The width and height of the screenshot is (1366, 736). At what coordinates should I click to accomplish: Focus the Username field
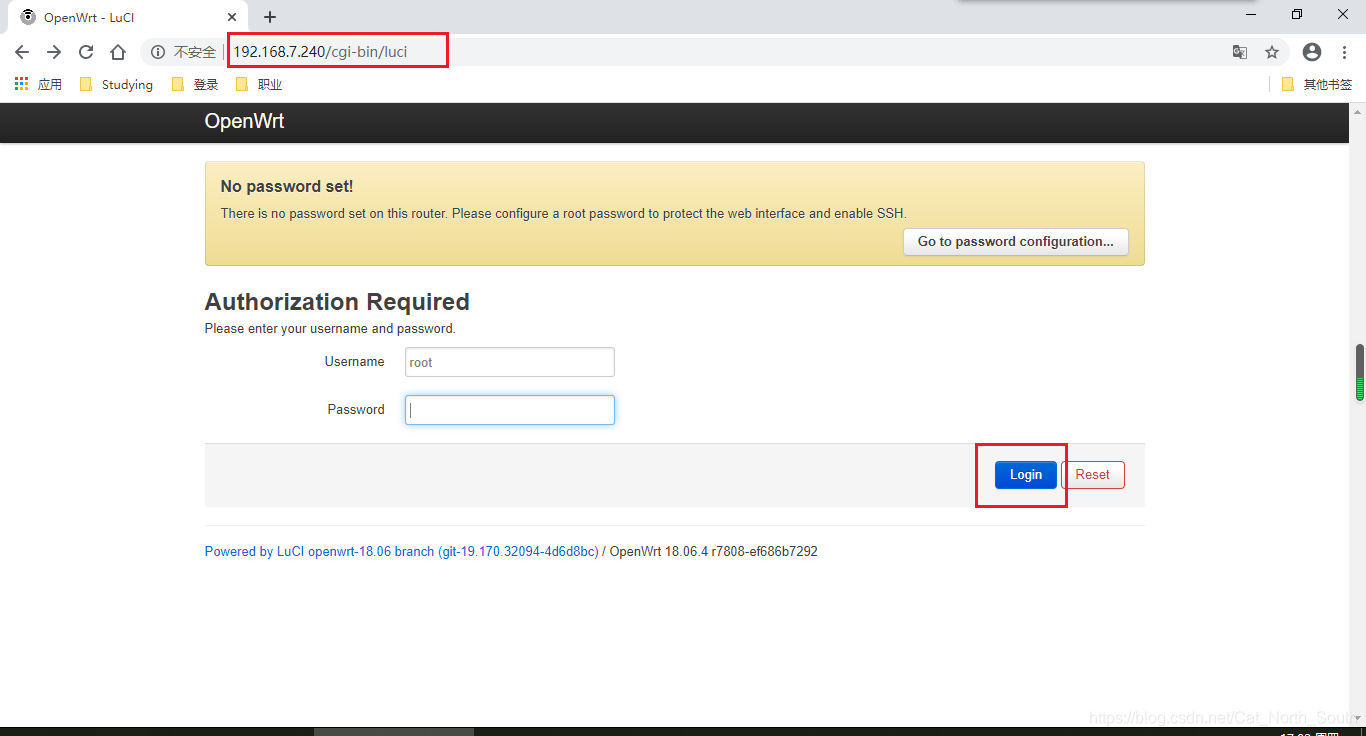509,362
